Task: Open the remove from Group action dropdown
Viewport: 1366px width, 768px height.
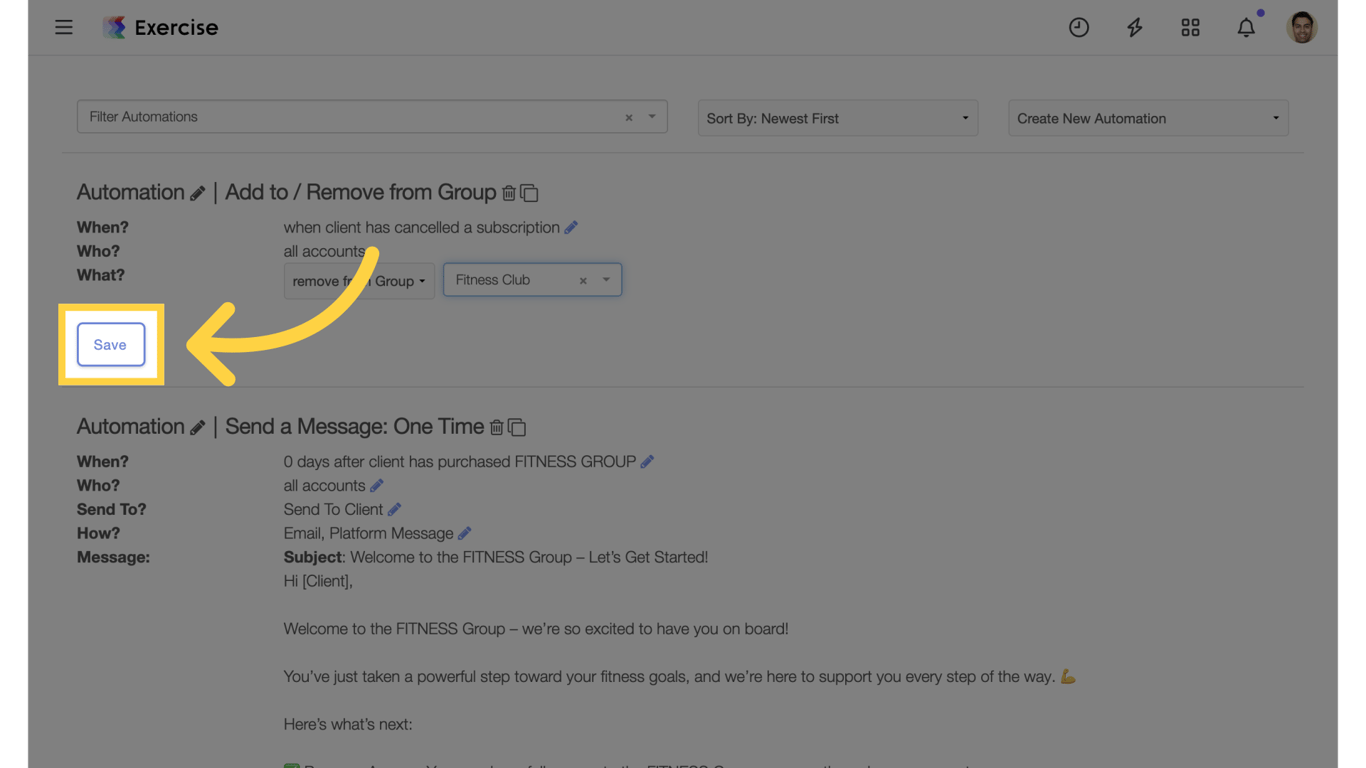Action: [x=359, y=281]
